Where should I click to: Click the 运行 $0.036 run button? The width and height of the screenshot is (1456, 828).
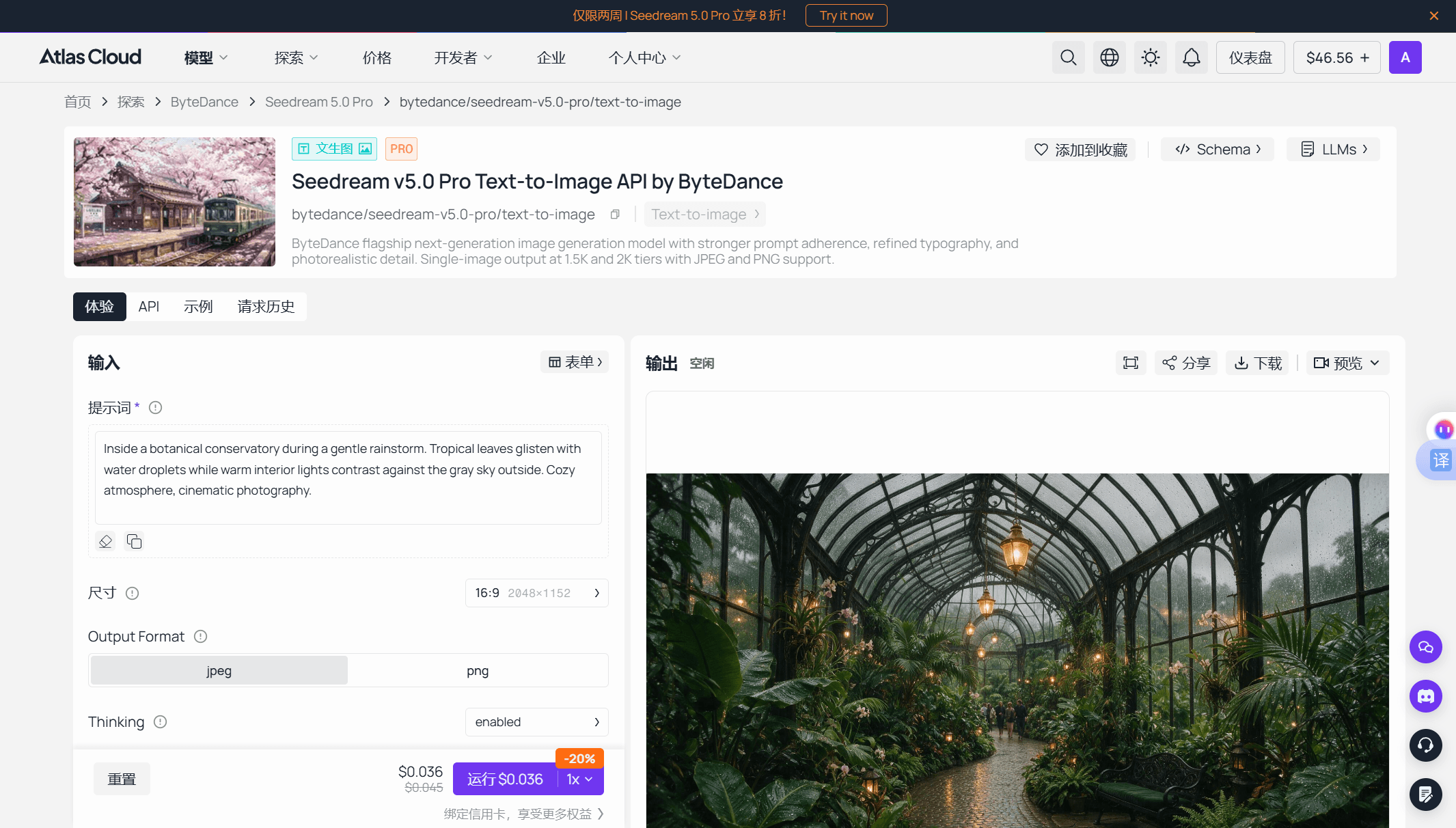[x=505, y=779]
